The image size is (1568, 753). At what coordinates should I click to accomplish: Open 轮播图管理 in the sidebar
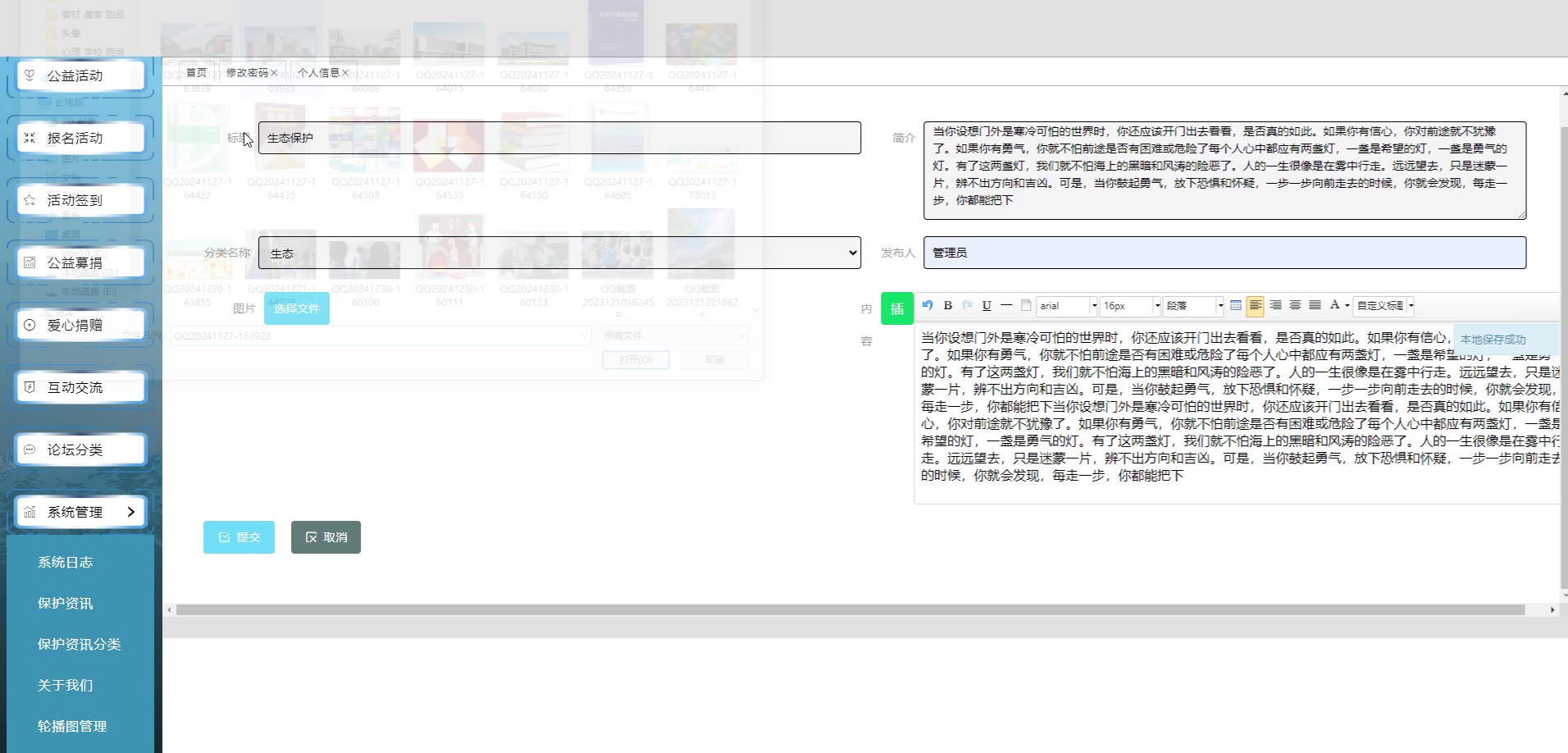[72, 726]
